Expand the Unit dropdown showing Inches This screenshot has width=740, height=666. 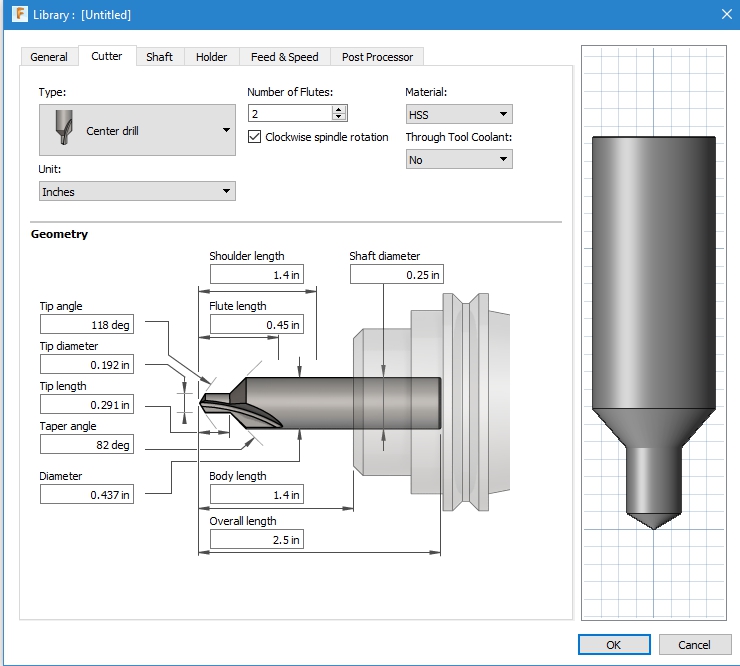click(137, 191)
